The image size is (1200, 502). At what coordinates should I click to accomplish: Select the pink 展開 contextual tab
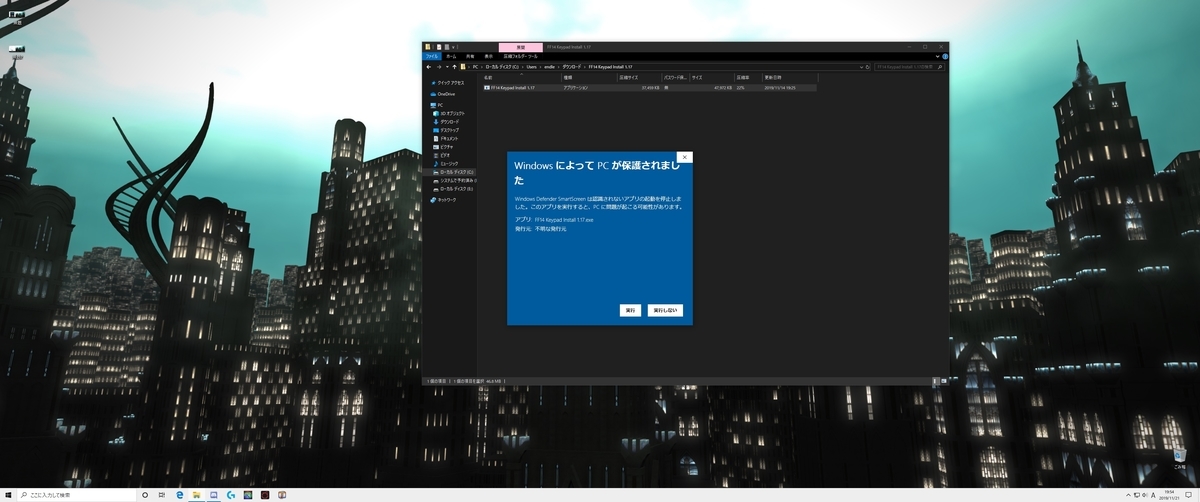click(520, 47)
